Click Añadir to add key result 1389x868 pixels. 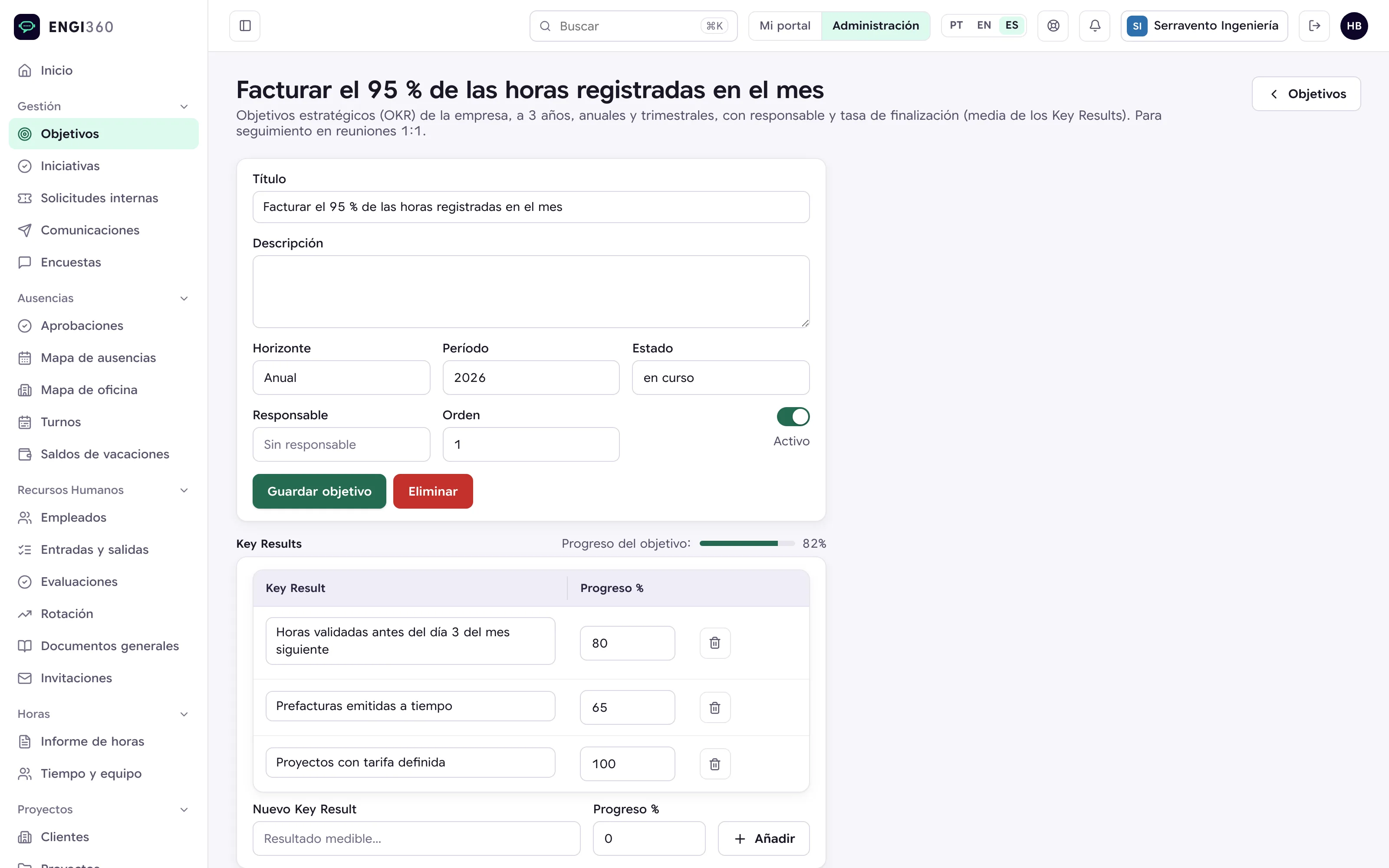click(764, 838)
